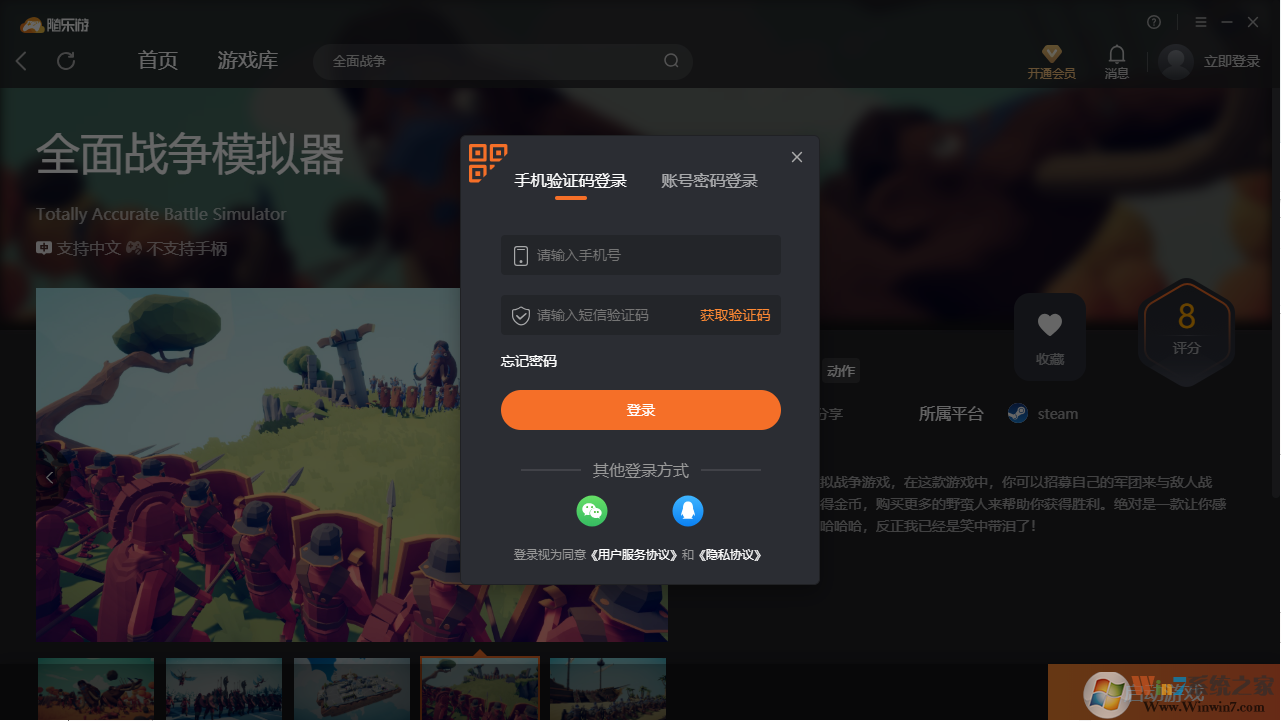Image resolution: width=1281 pixels, height=721 pixels.
Task: Click the steam platform icon
Action: point(1017,413)
